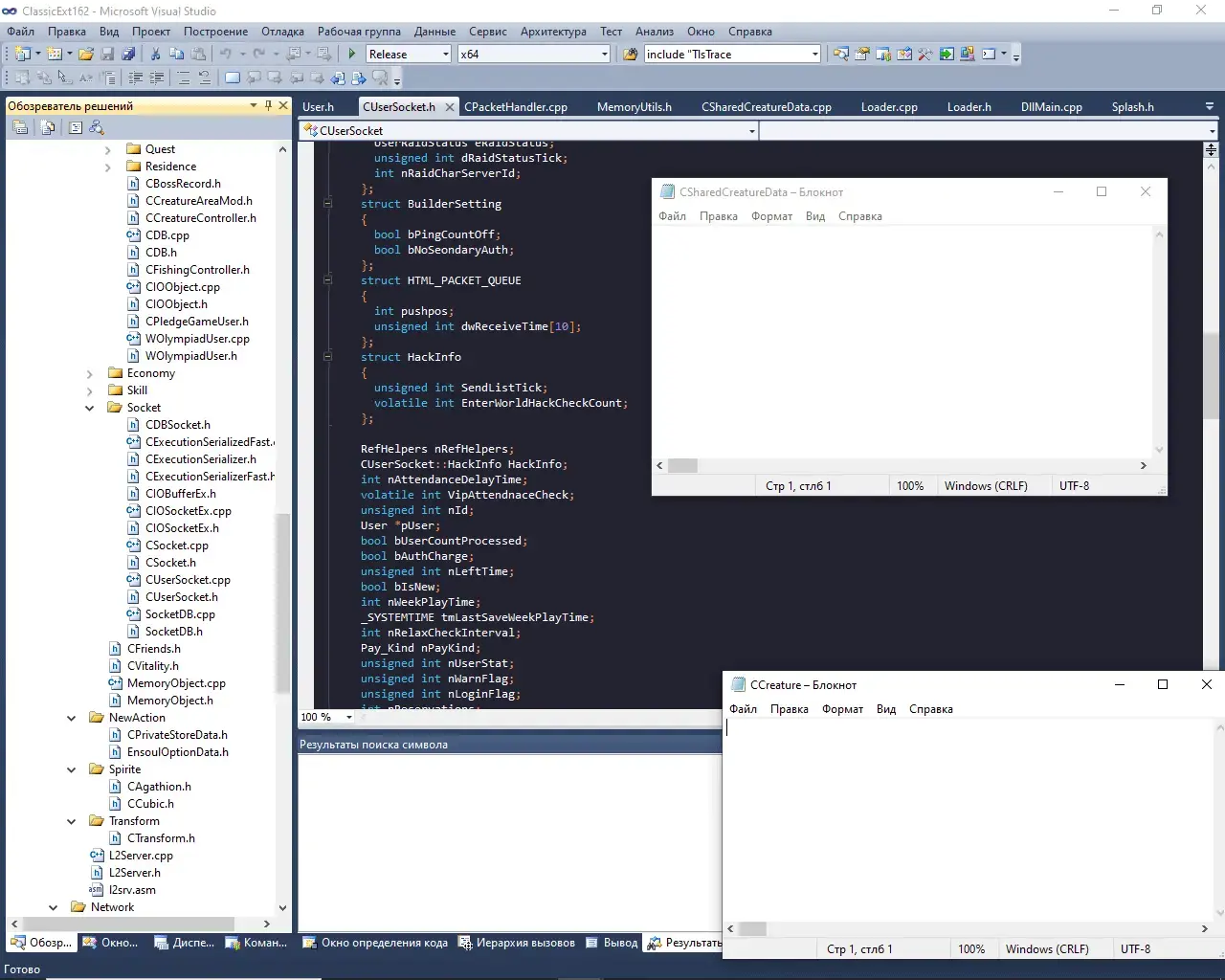Screen dimensions: 1225x980
Task: Click the Open File folder icon
Action: pos(86,55)
